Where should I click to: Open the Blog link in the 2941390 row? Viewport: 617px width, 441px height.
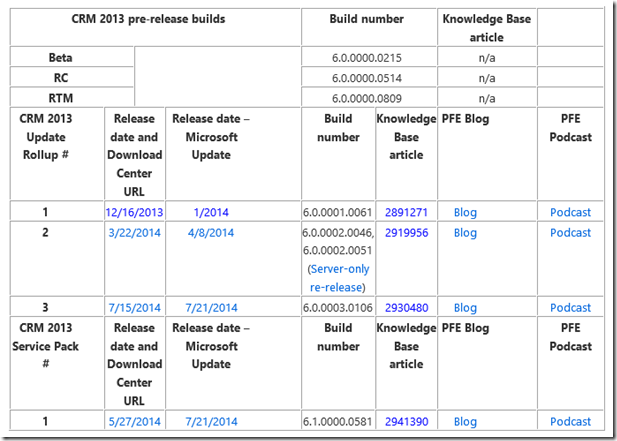click(x=465, y=422)
